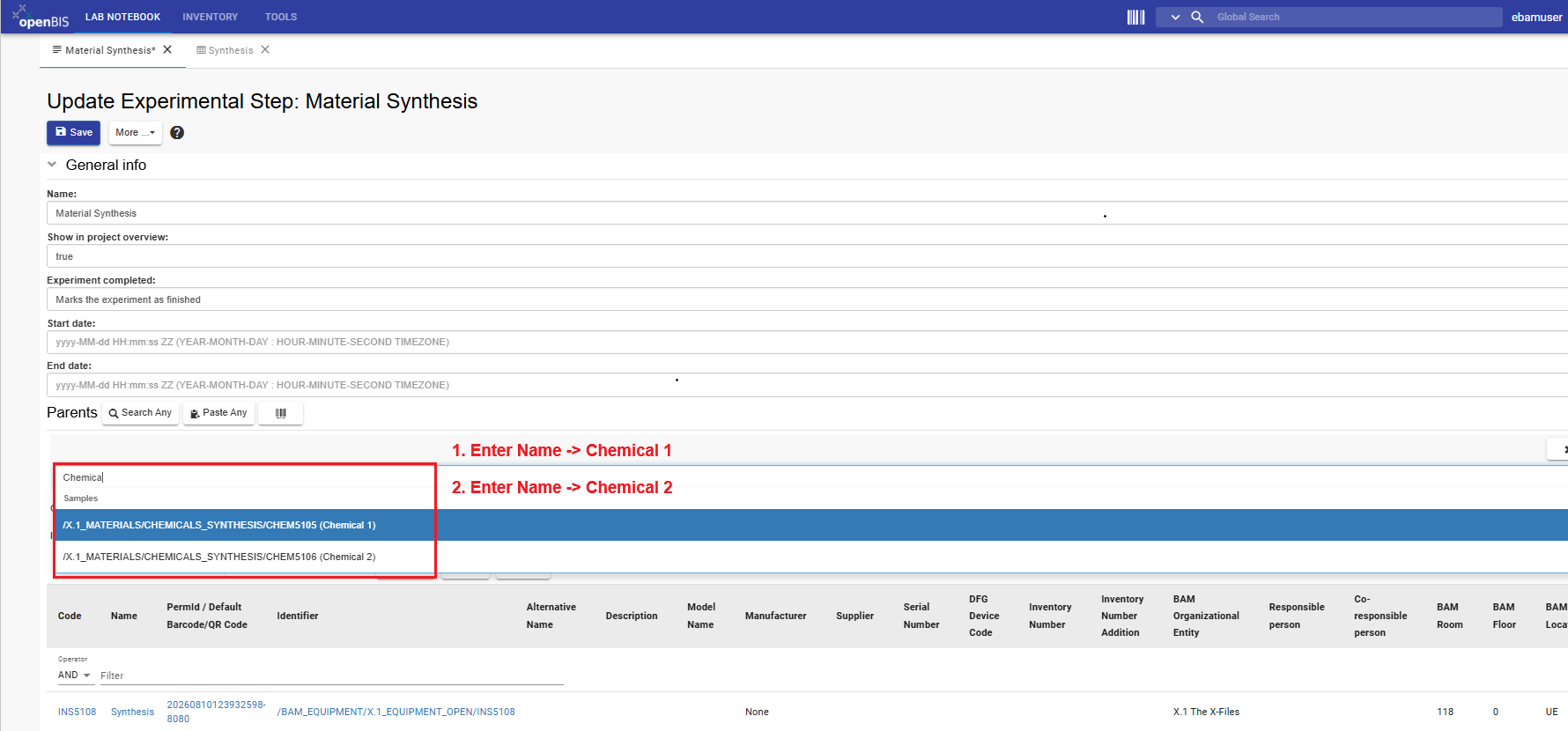Open the AND operator dropdown
Viewport: 1568px width, 731px height.
(x=75, y=675)
